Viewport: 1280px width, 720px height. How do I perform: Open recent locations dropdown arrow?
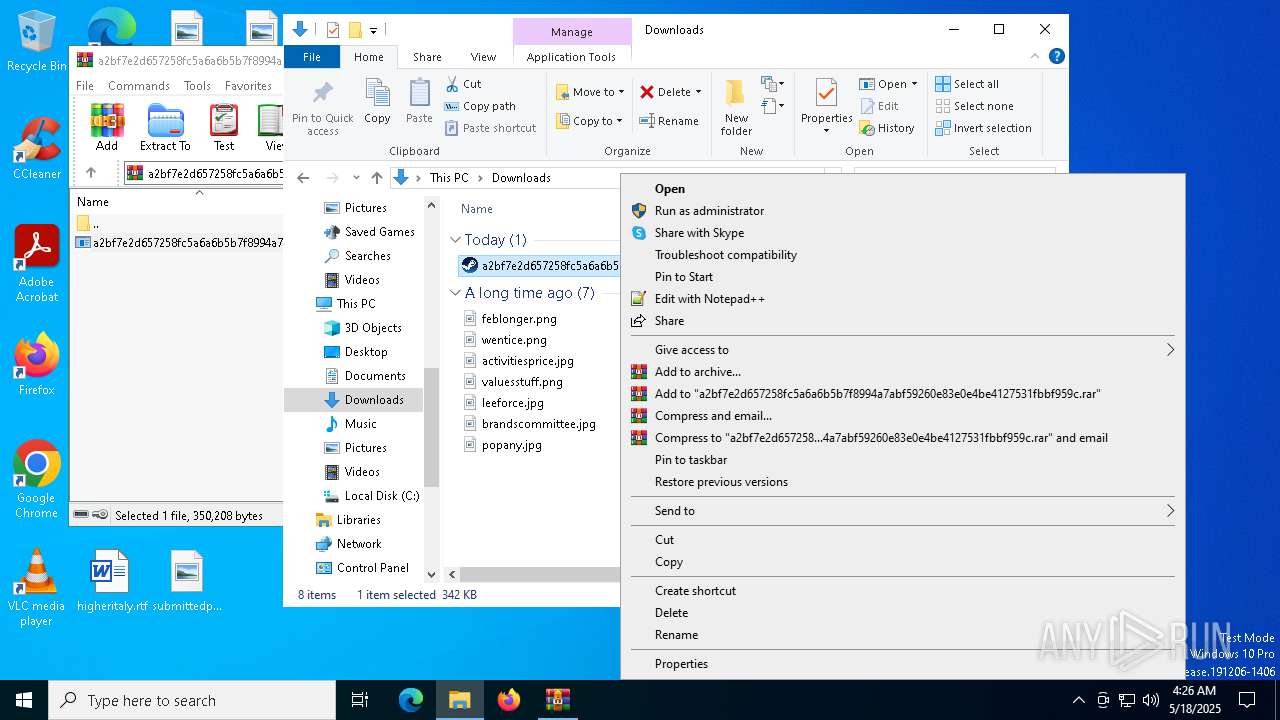pyautogui.click(x=356, y=178)
